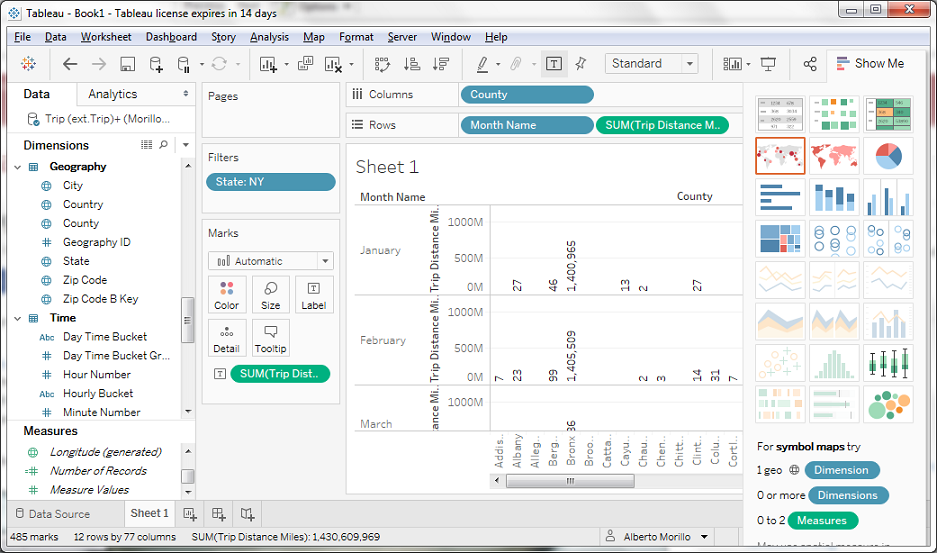
Task: Pause auto updates icon
Action: pyautogui.click(x=184, y=64)
